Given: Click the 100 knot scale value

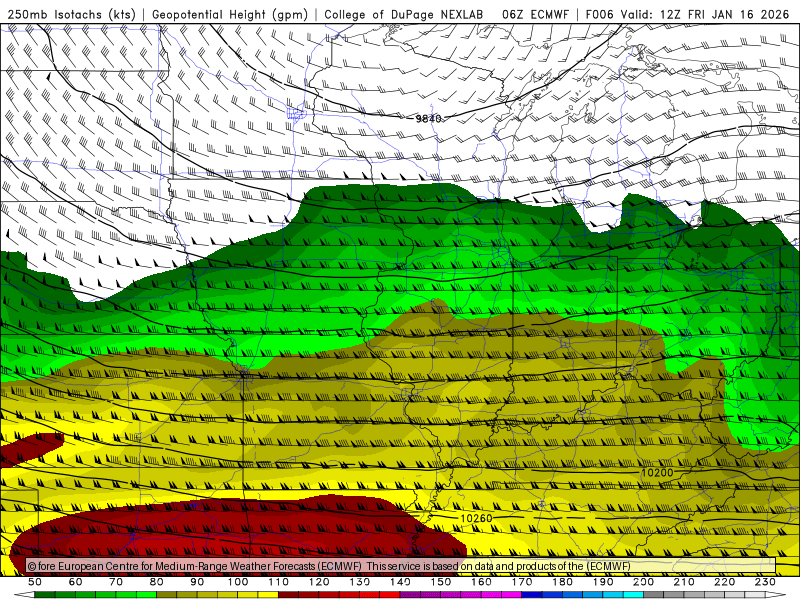Looking at the screenshot, I should point(238,582).
